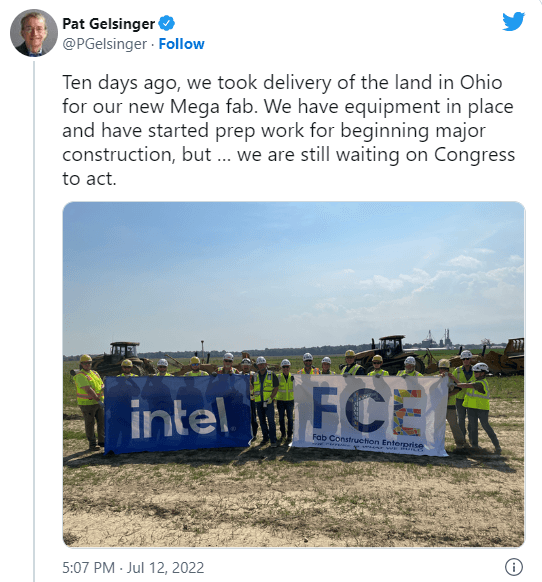Open the 5:07 PM Jul 12, 2022 timestamp
The height and width of the screenshot is (582, 542).
[133, 568]
